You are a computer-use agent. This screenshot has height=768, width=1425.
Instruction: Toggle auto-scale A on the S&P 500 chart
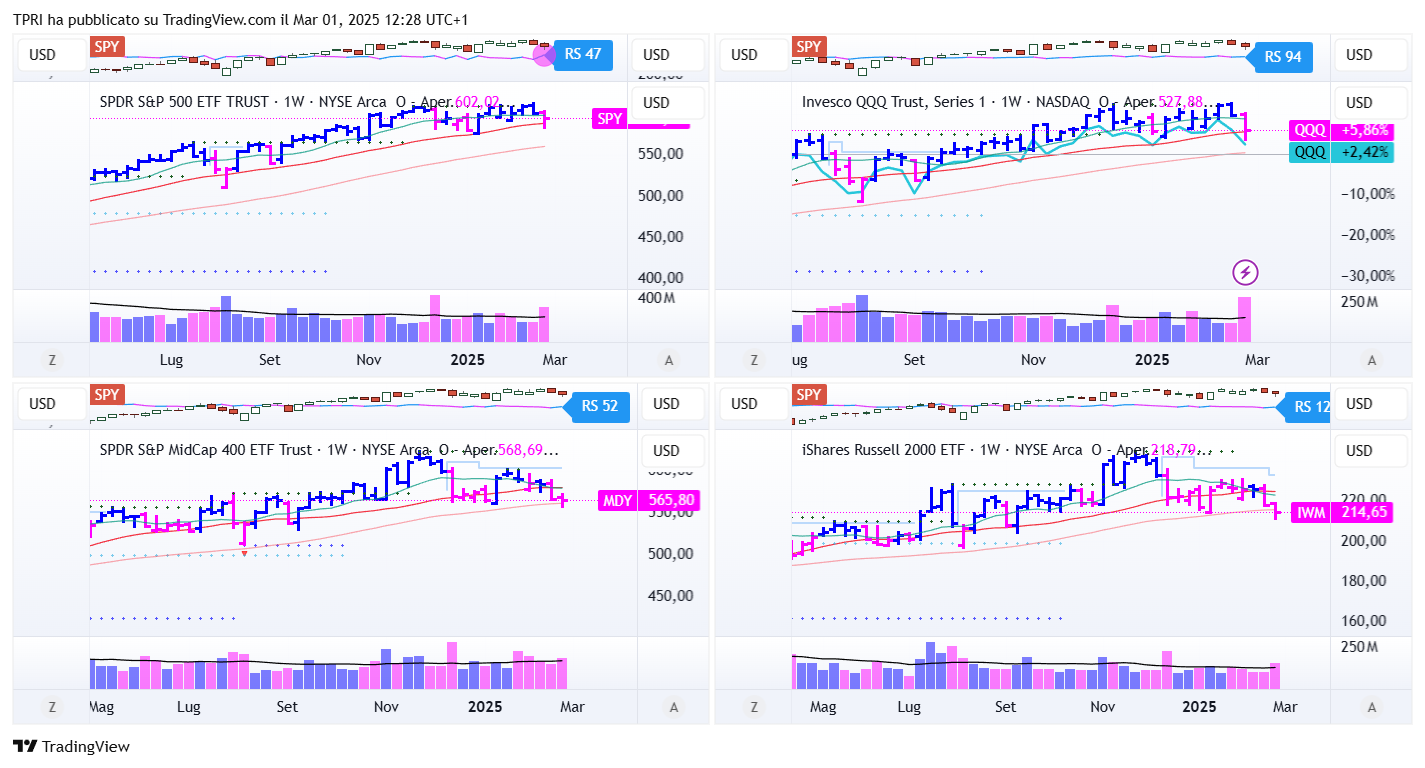tap(669, 360)
